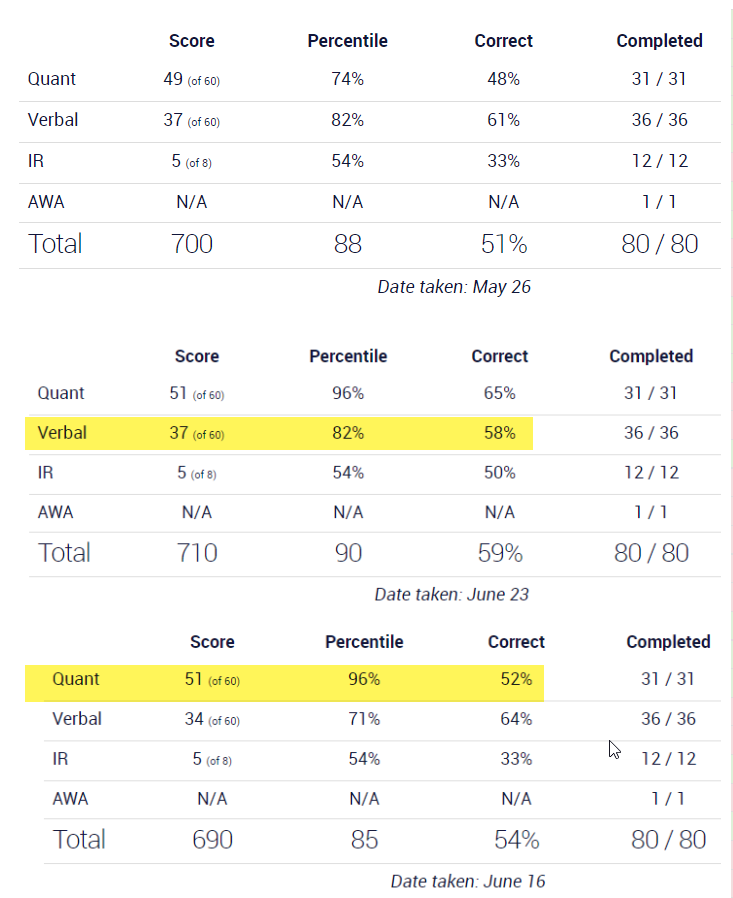Viewport: 733px width, 898px height.
Task: Select the "Date taken: June 16" caption
Action: point(468,881)
